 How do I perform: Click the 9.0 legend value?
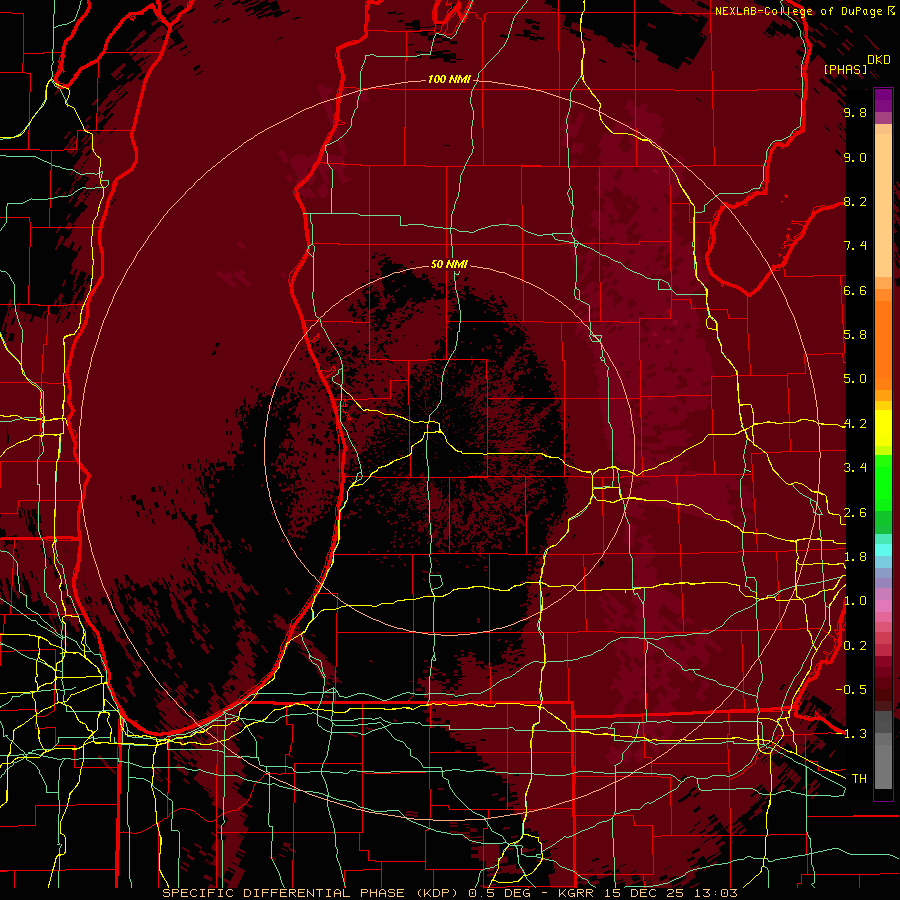click(855, 157)
